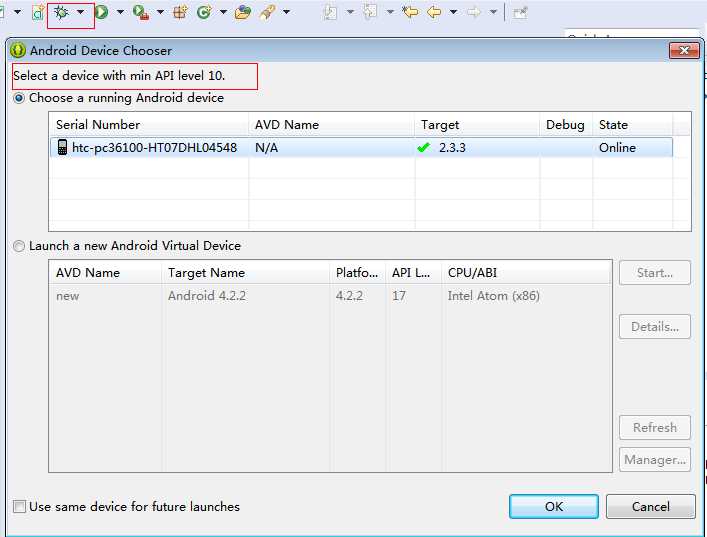Click the OK button
The height and width of the screenshot is (537, 707).
[x=554, y=506]
